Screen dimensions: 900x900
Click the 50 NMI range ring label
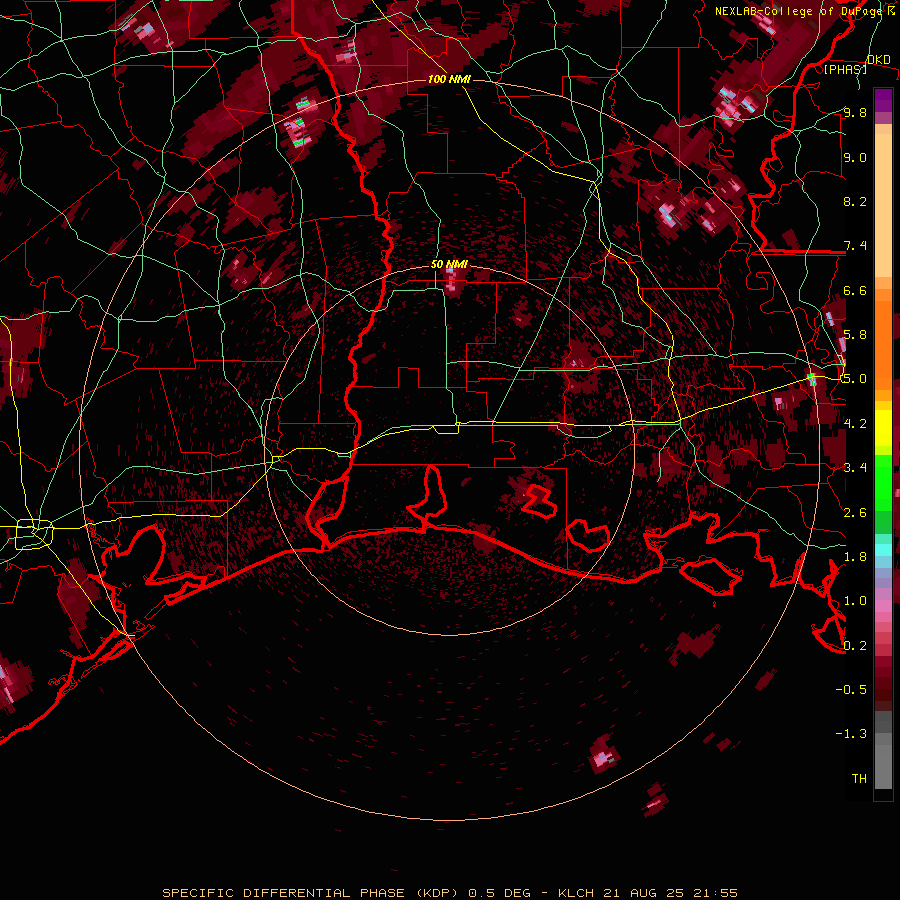pos(449,264)
